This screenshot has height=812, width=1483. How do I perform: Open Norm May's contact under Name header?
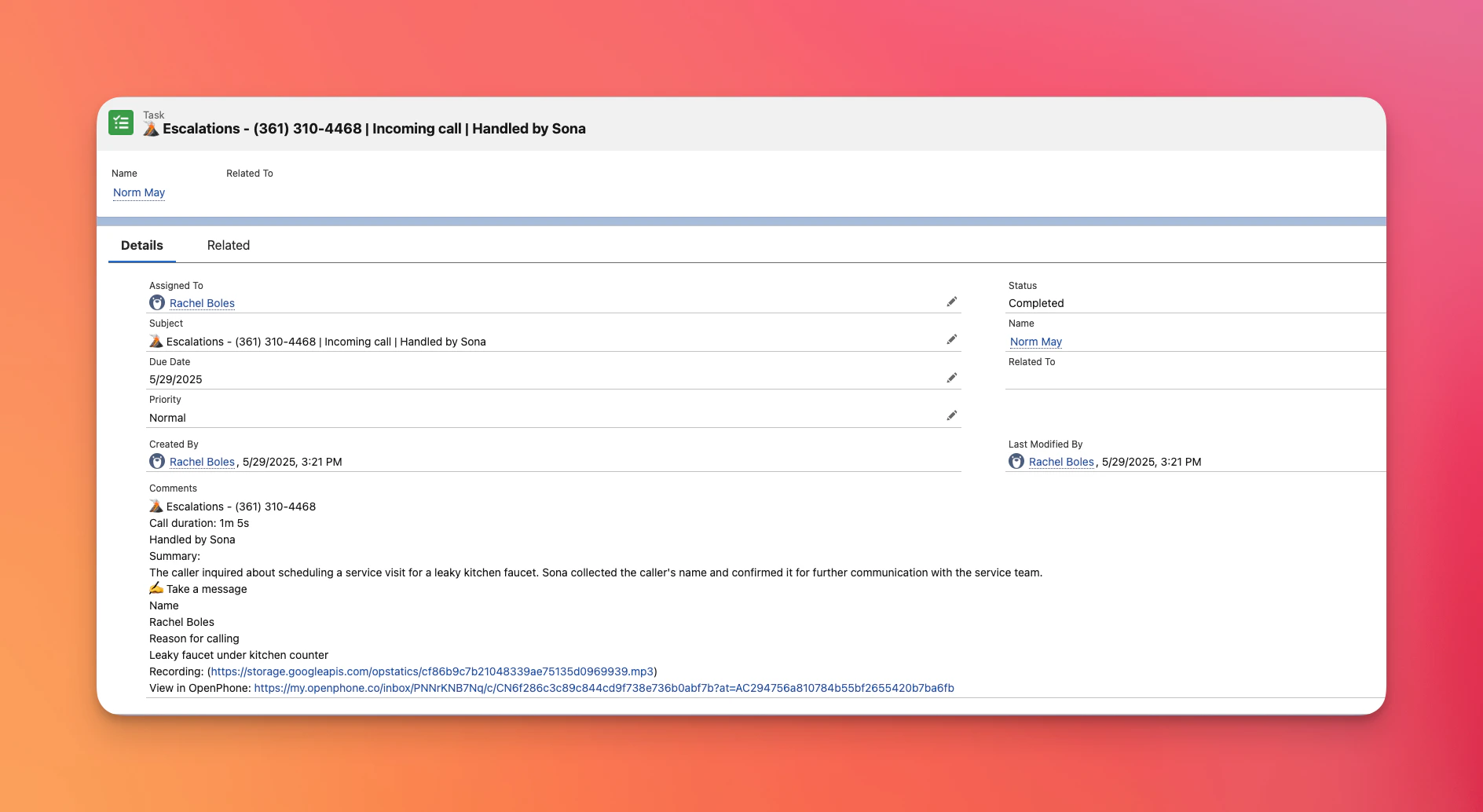click(x=138, y=192)
